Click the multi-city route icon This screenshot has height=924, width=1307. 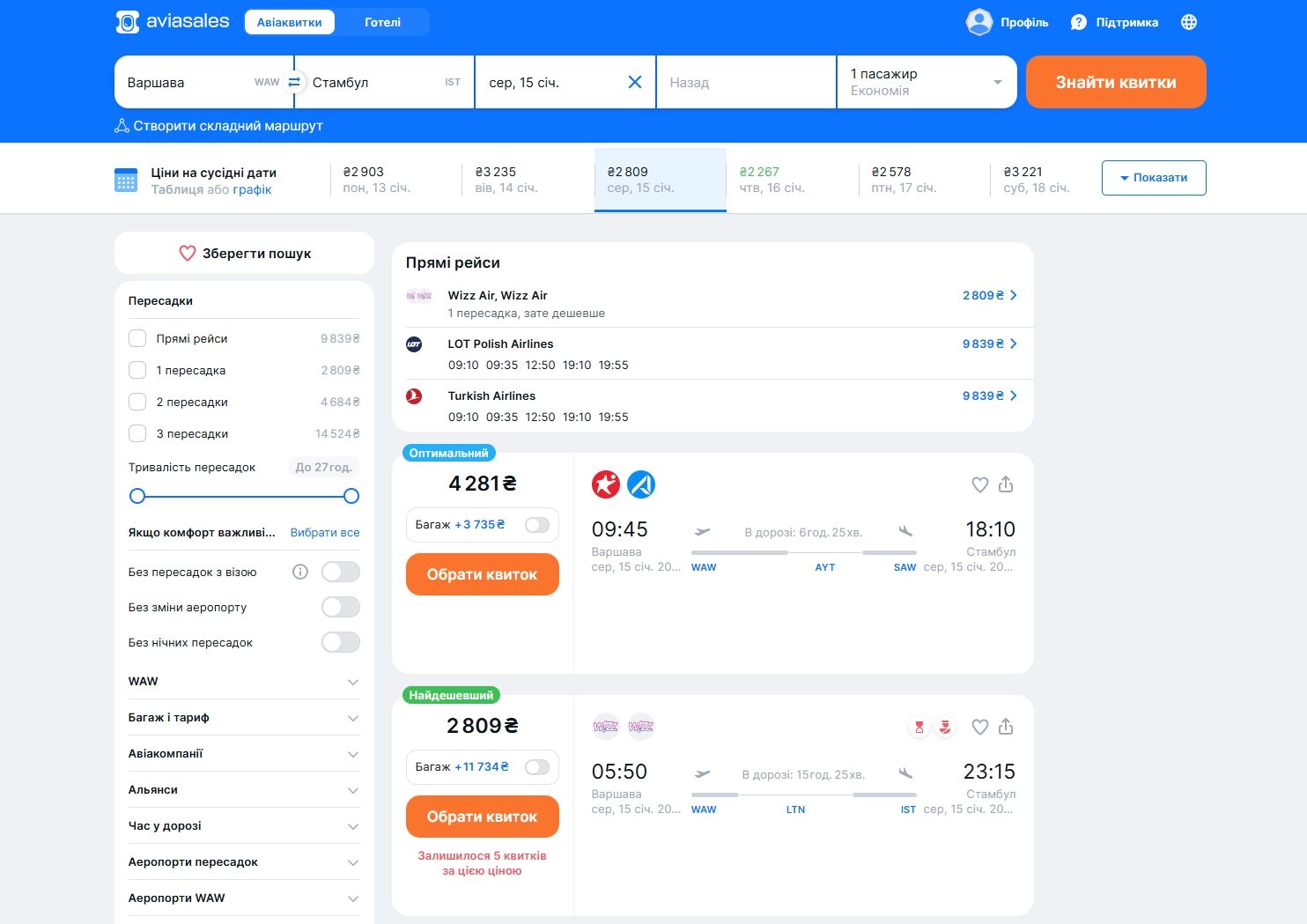[122, 126]
